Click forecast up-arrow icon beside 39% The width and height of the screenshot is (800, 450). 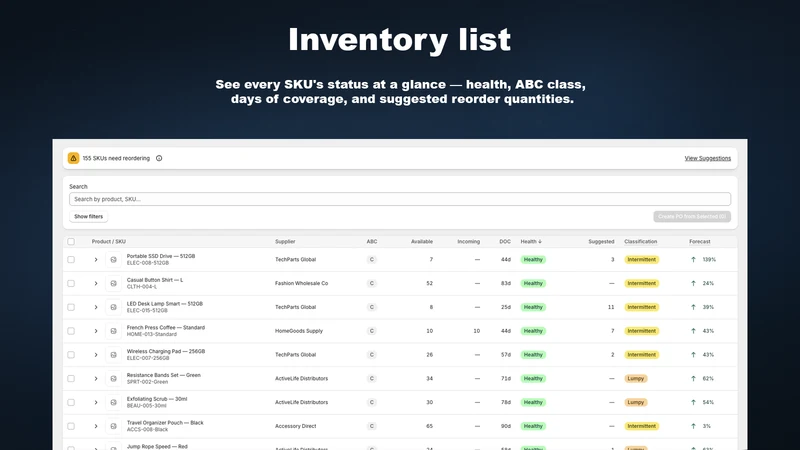pyautogui.click(x=693, y=307)
